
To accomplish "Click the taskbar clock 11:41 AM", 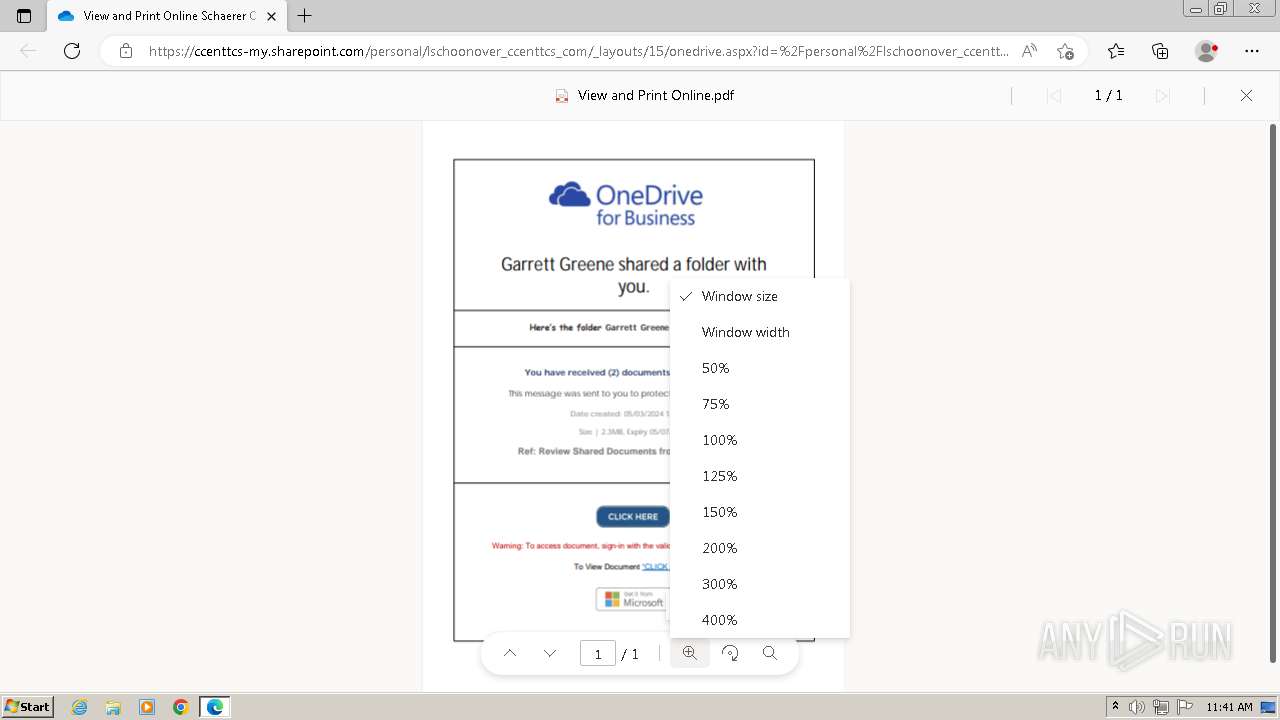I will (x=1229, y=707).
